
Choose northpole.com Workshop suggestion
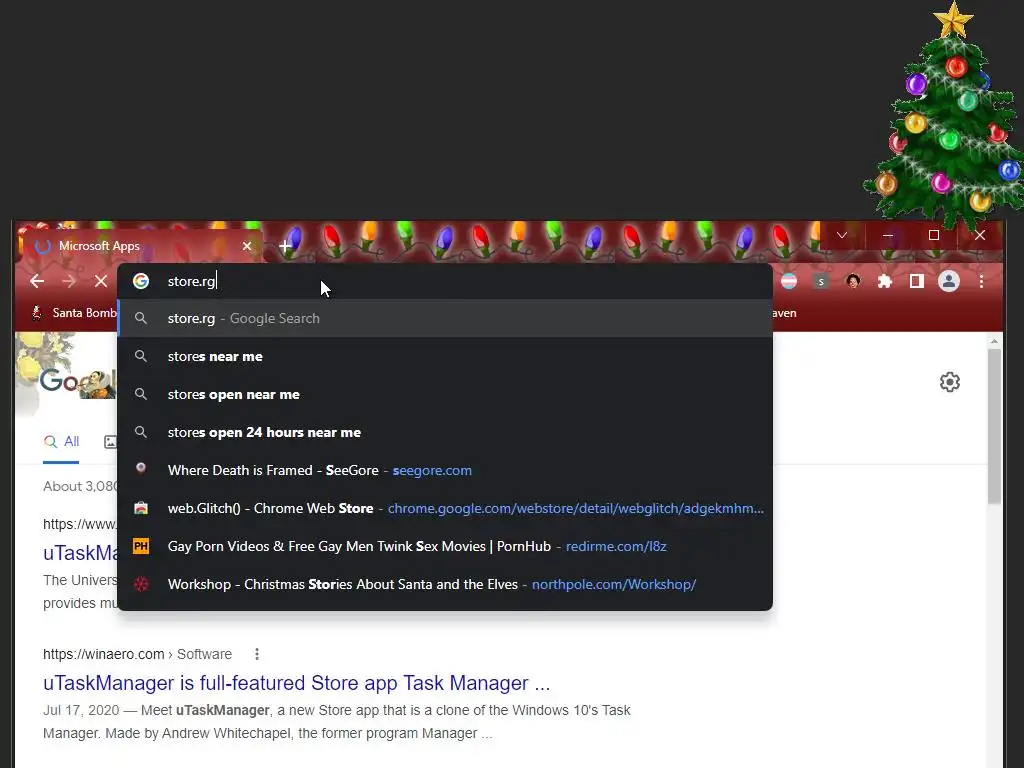pyautogui.click(x=445, y=584)
